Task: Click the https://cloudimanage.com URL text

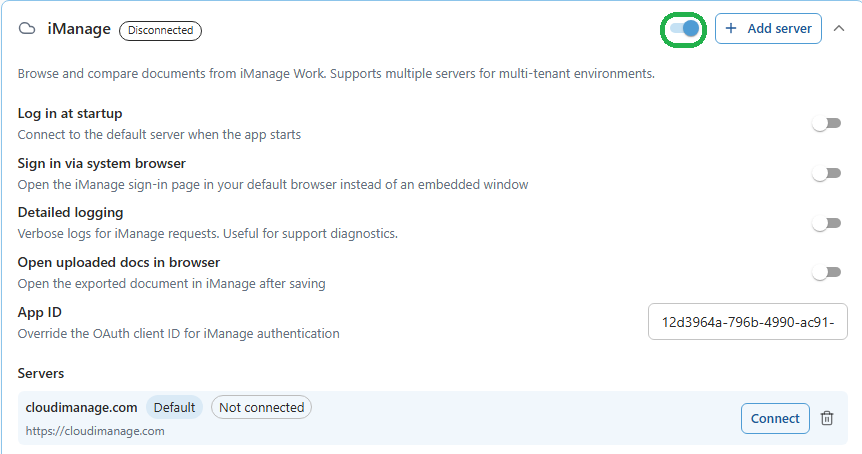Action: click(95, 431)
